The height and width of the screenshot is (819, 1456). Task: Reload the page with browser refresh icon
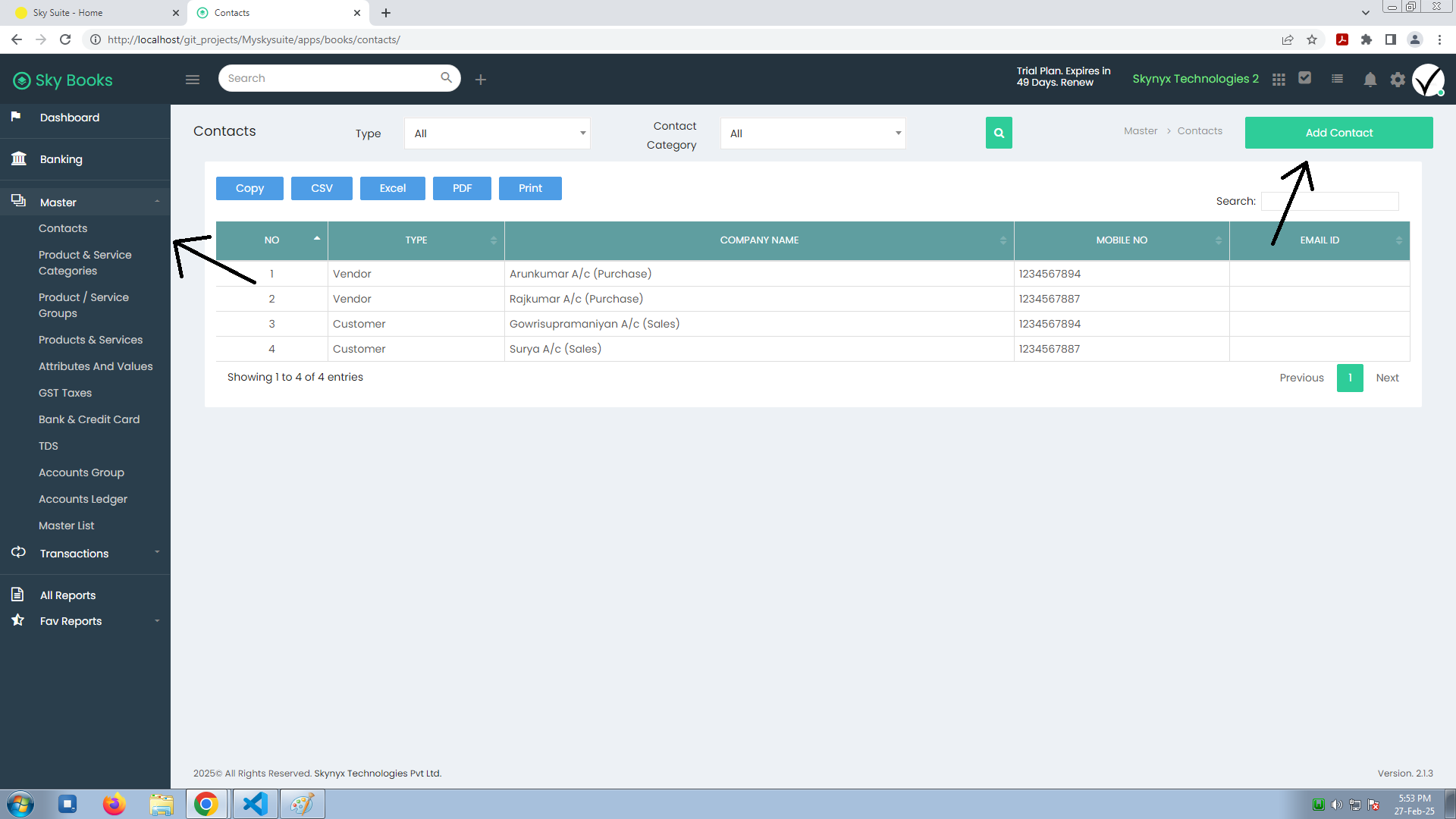click(65, 39)
